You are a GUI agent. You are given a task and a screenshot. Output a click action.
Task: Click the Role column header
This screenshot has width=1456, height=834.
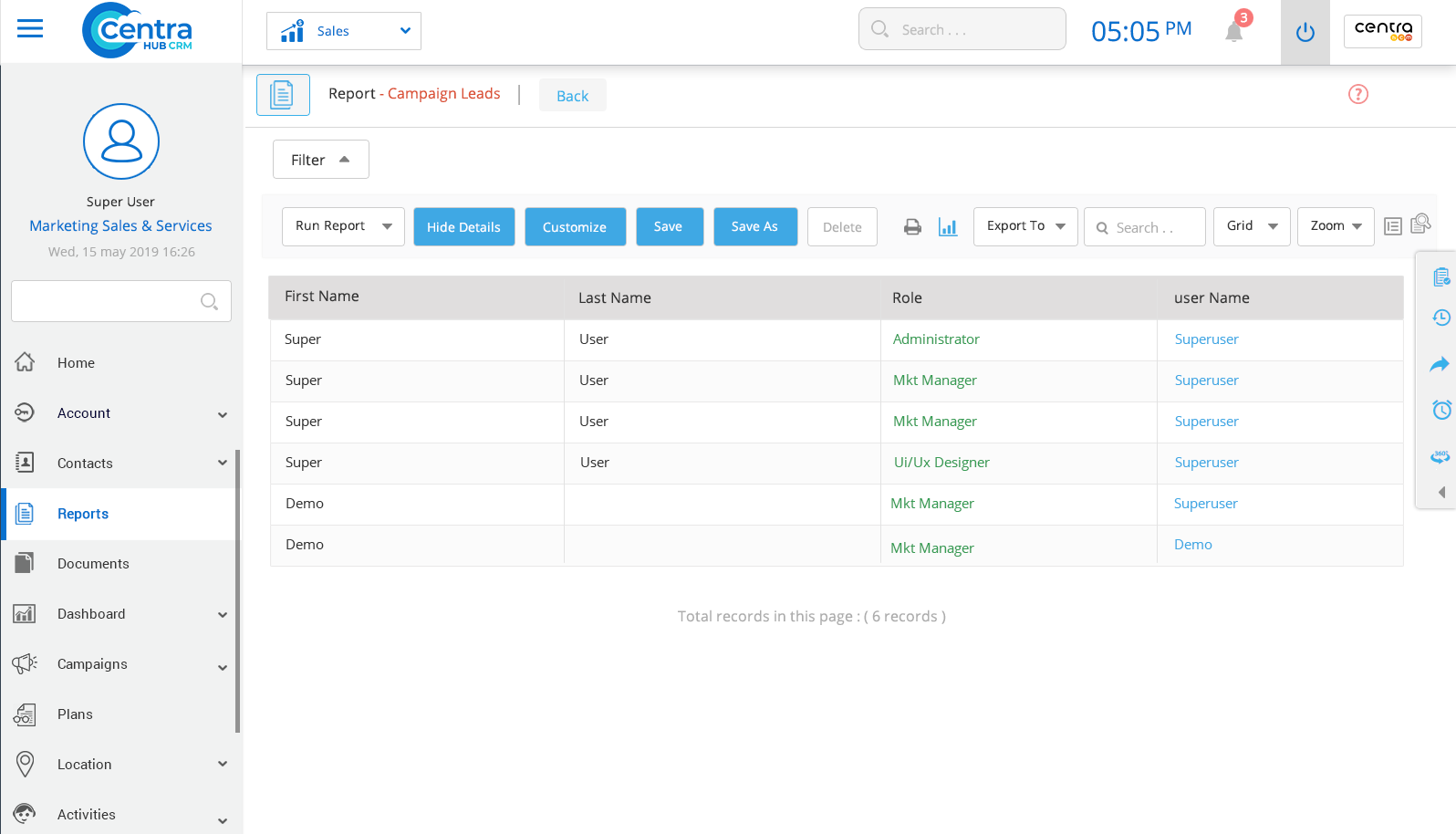[907, 297]
